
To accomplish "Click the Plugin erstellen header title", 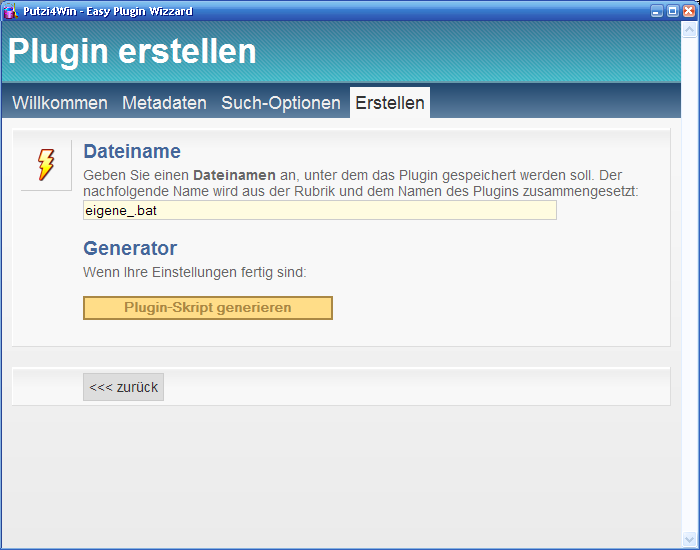I will (132, 51).
